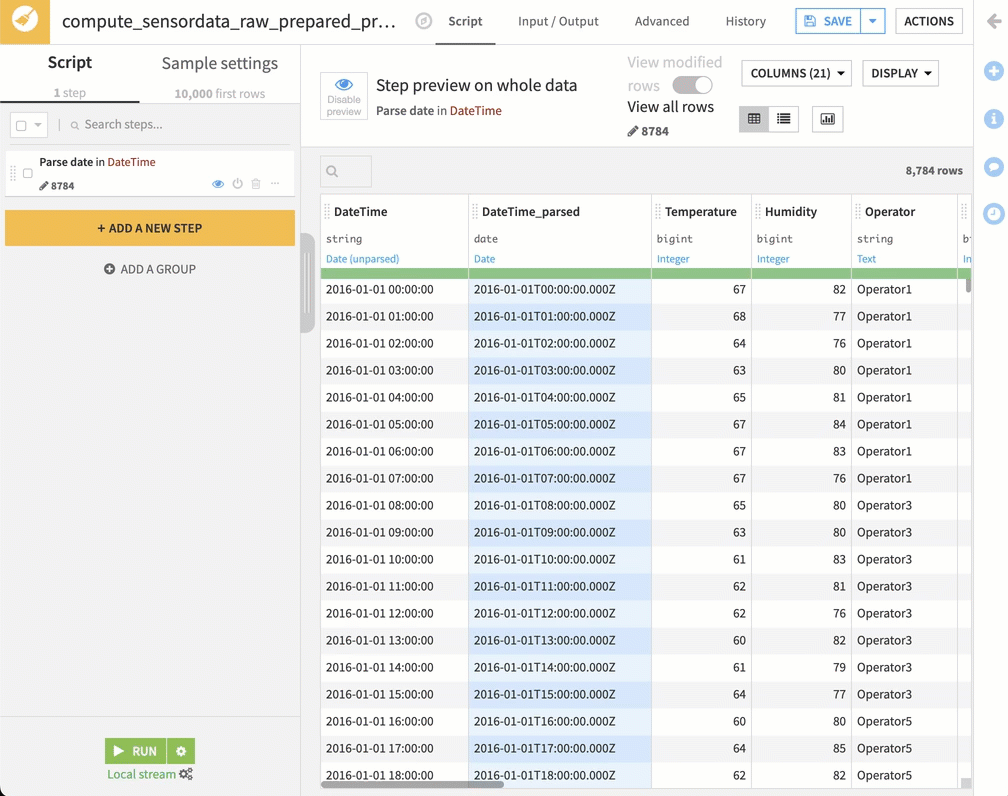Disable the Parse date step power icon
Screen dimensions: 1008x796
click(237, 183)
